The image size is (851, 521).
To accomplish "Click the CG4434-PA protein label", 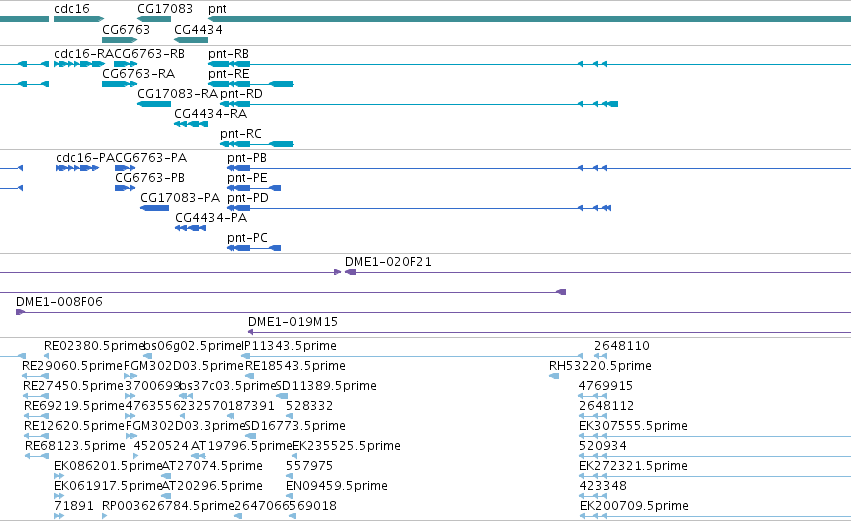I will [211, 218].
